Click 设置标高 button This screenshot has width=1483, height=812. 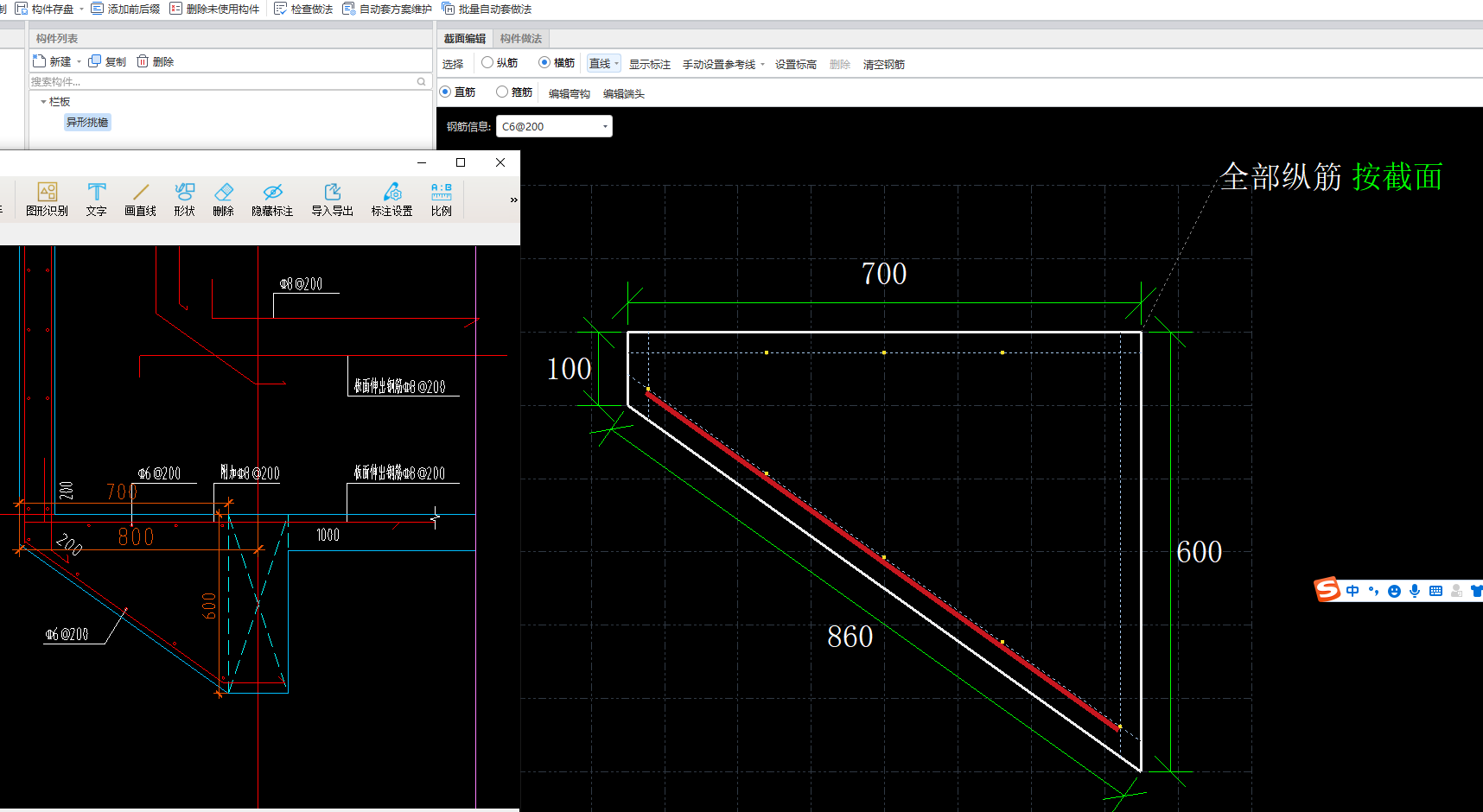pos(796,65)
